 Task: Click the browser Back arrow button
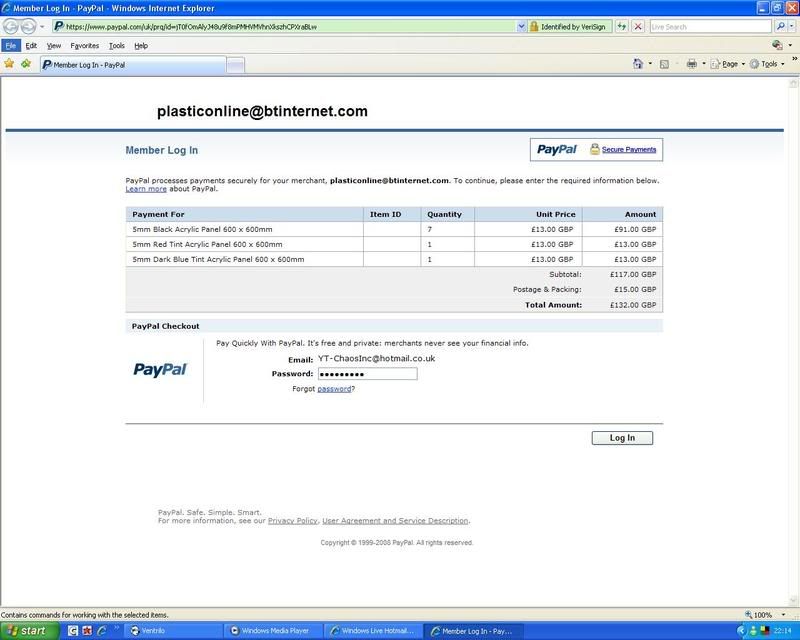click(x=11, y=26)
